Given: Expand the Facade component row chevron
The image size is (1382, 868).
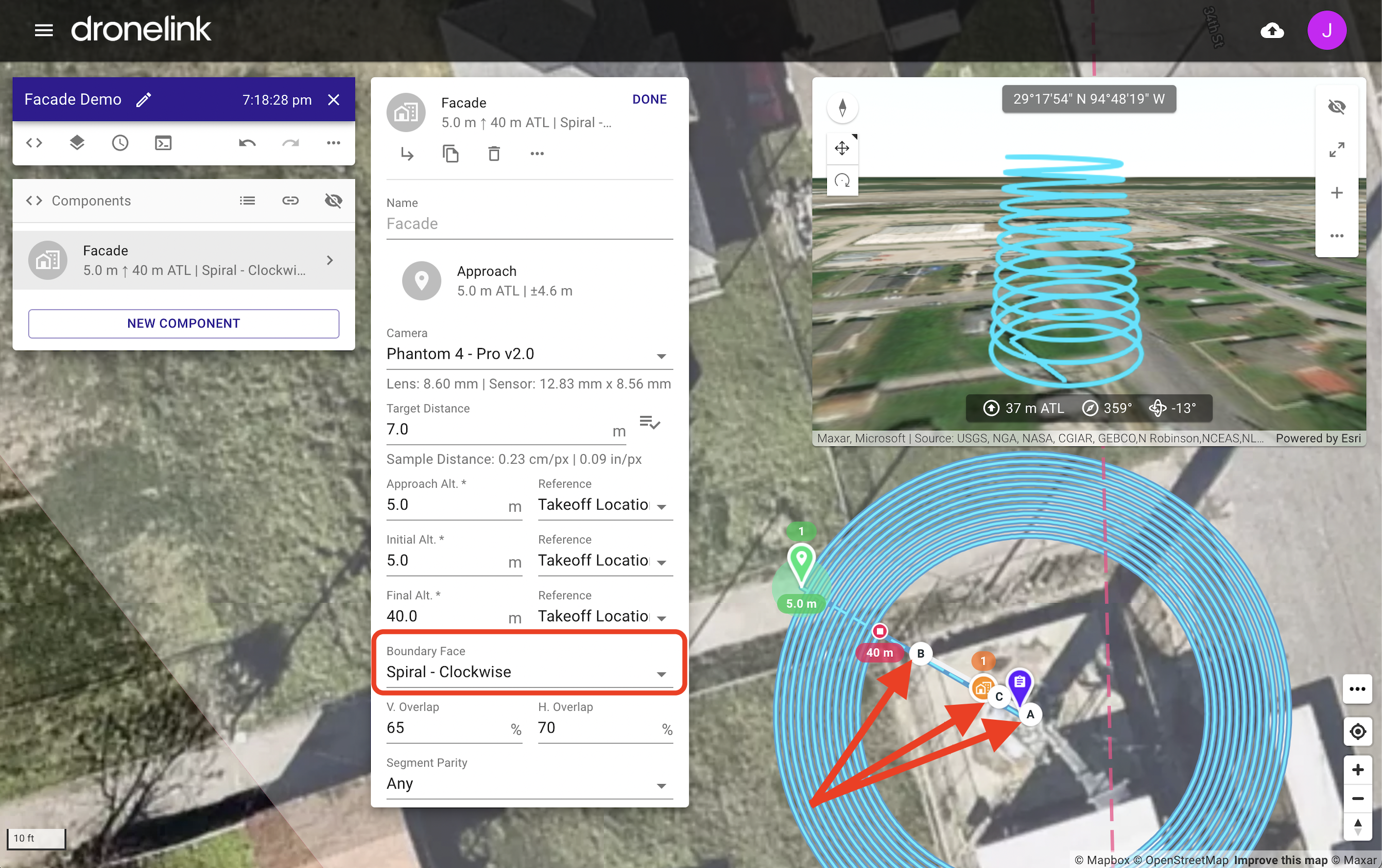Looking at the screenshot, I should 330,260.
